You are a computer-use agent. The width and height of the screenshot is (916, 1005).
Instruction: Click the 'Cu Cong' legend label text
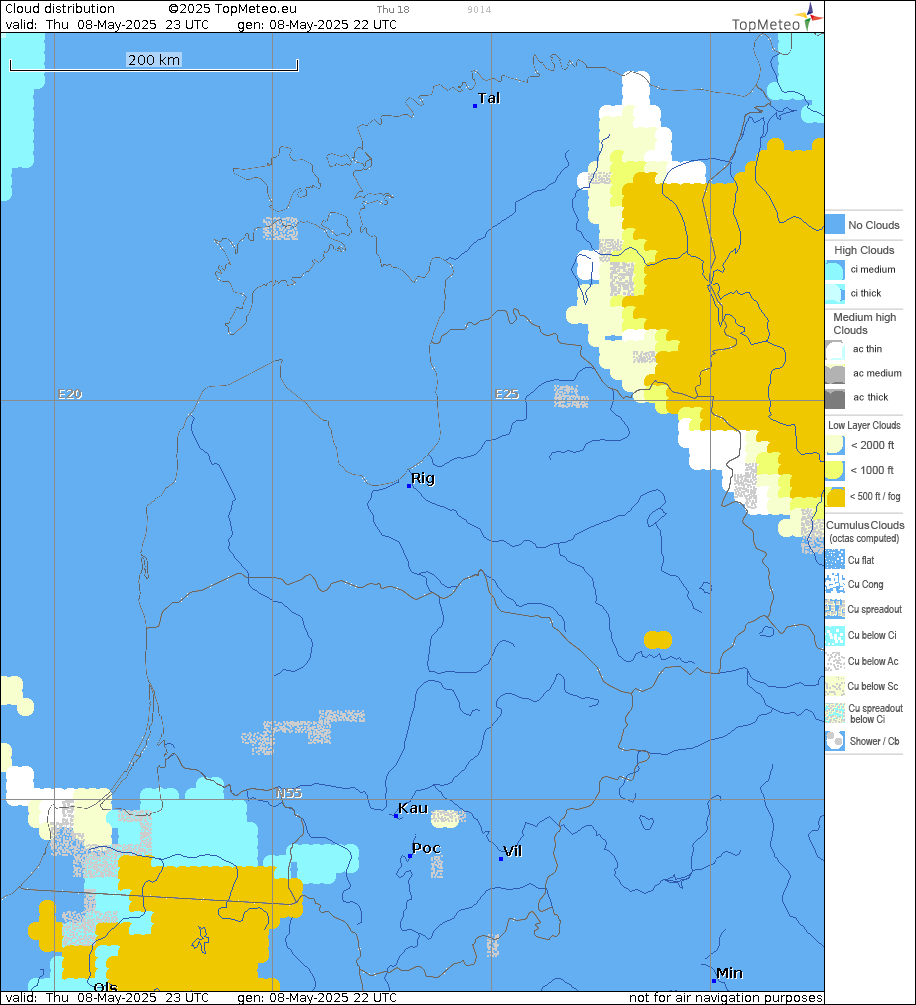pyautogui.click(x=865, y=584)
